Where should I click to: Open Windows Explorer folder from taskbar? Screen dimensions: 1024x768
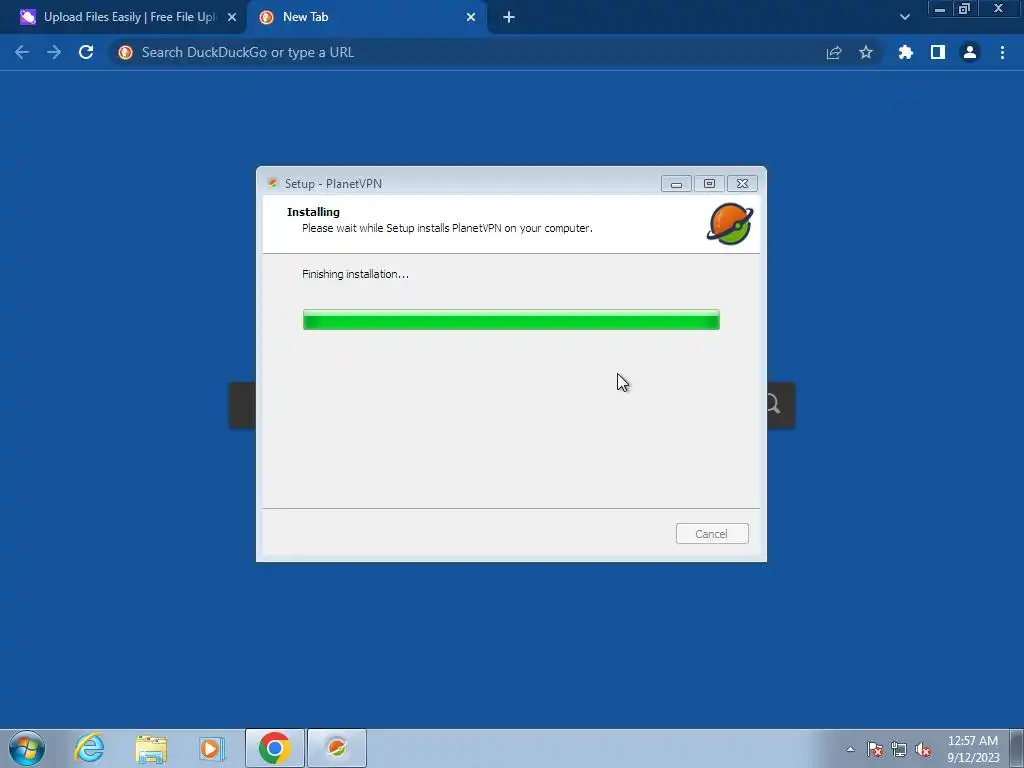[151, 748]
